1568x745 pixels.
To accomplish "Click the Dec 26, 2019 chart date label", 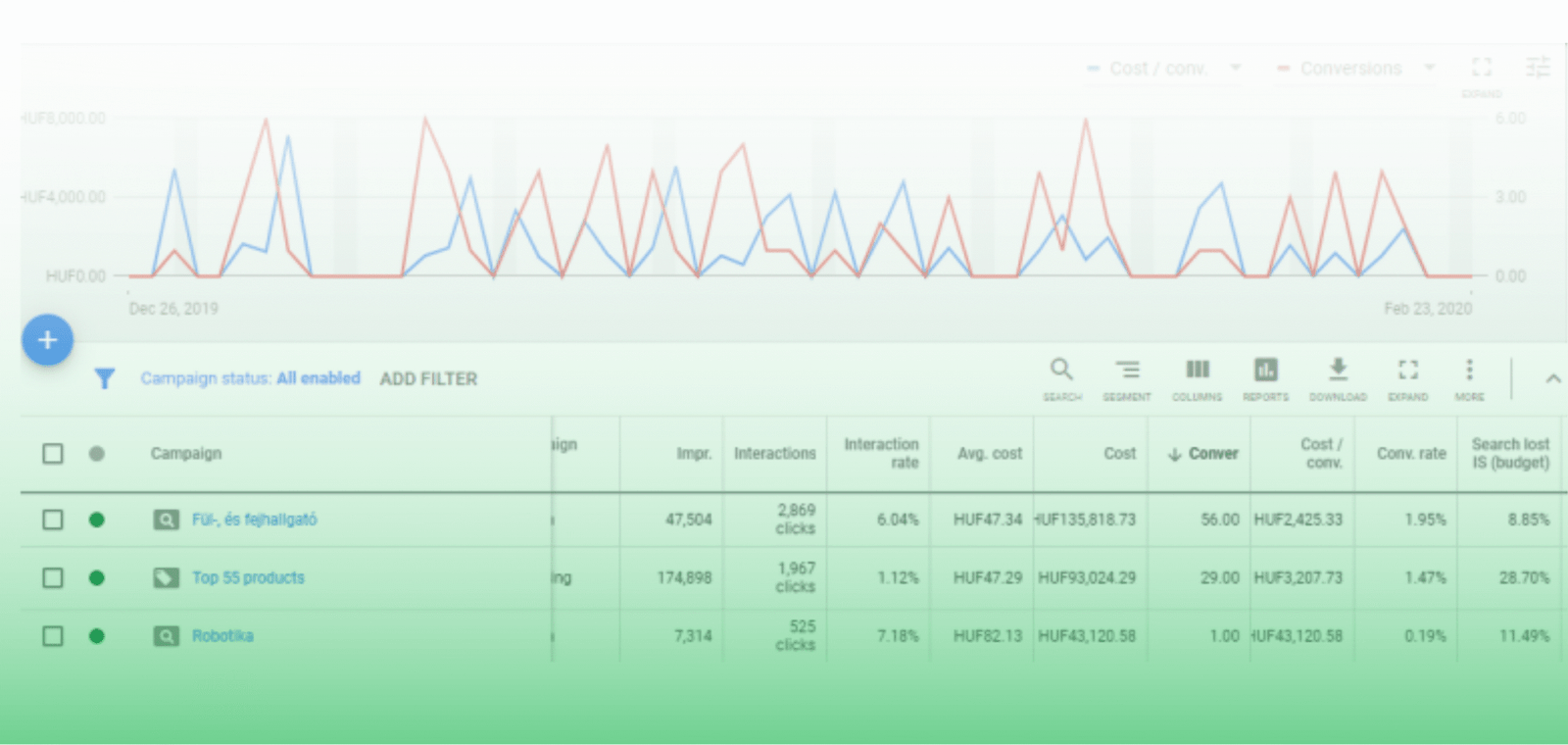I will pyautogui.click(x=173, y=309).
